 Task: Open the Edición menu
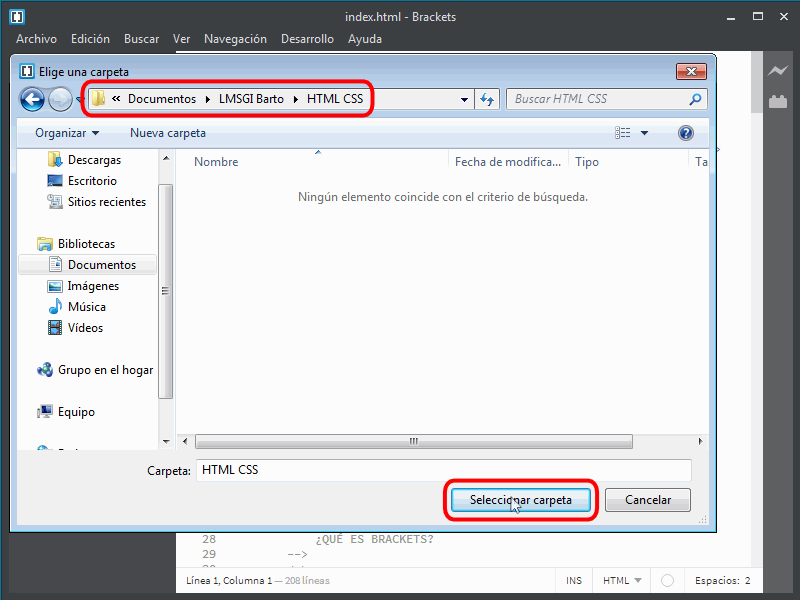(x=90, y=39)
